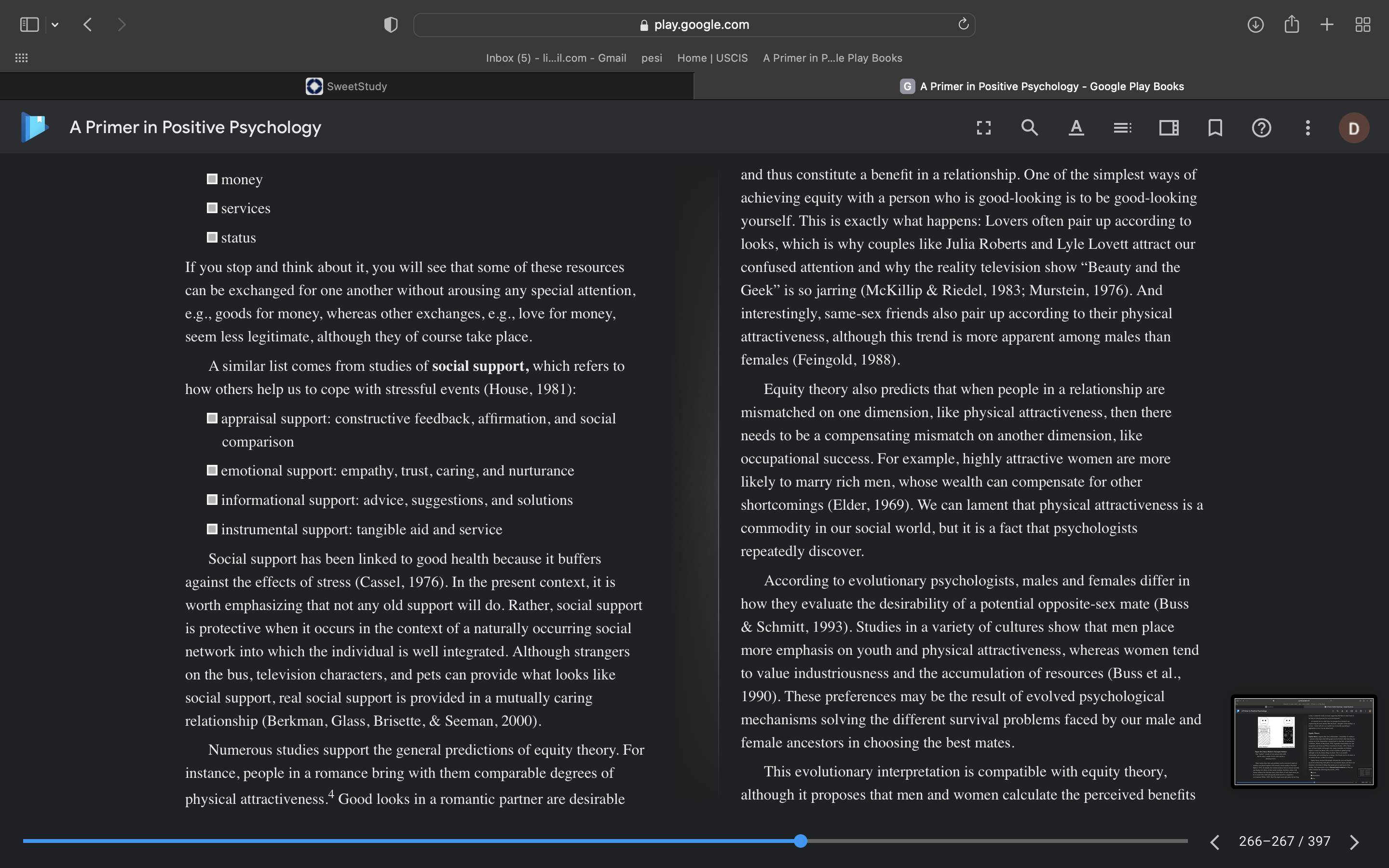
Task: Open the user account avatar D
Action: click(1353, 128)
